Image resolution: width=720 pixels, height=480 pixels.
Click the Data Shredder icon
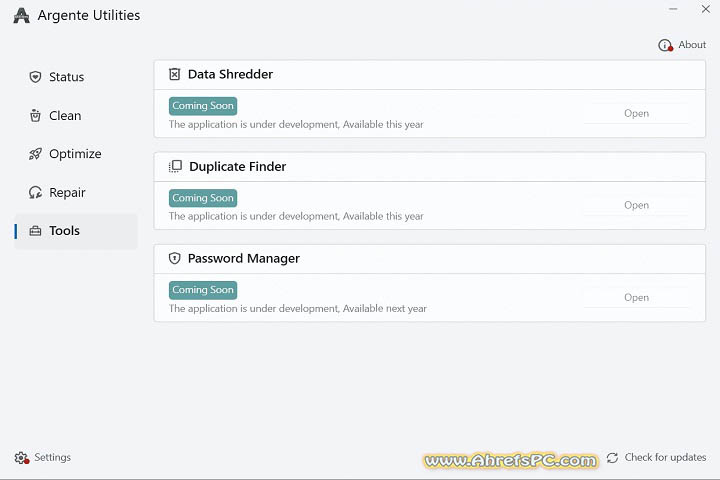click(x=174, y=74)
